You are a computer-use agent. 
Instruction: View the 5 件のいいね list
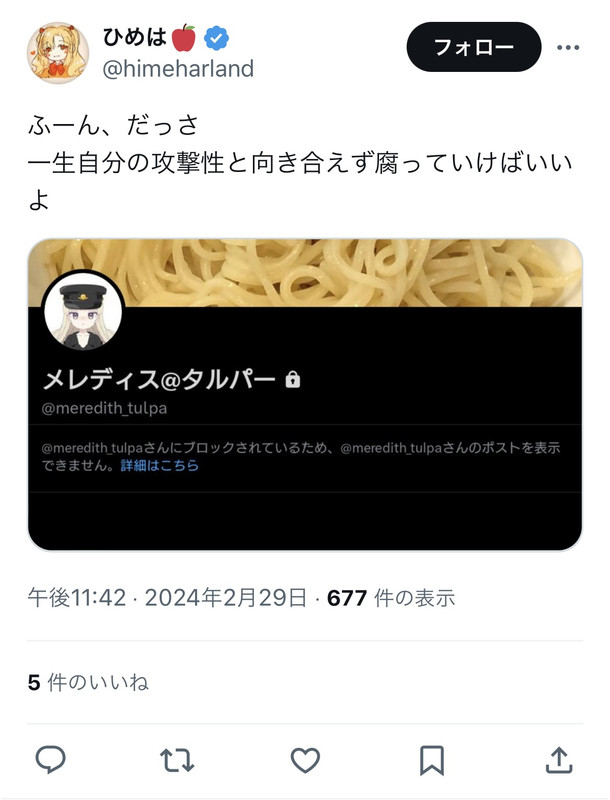88,682
